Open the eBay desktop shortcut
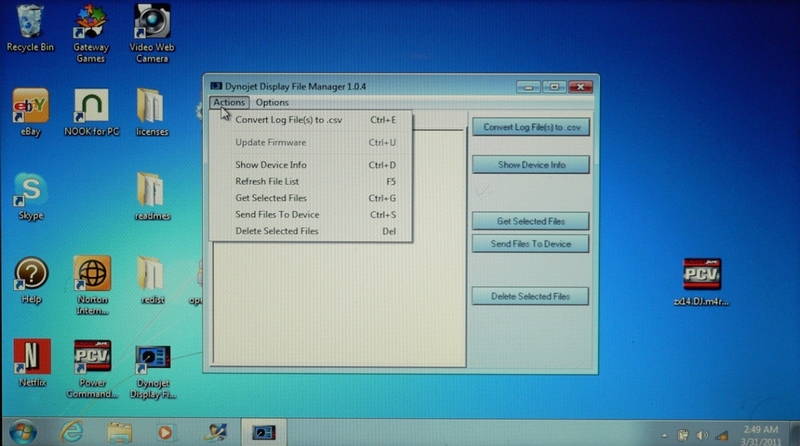 [30, 106]
